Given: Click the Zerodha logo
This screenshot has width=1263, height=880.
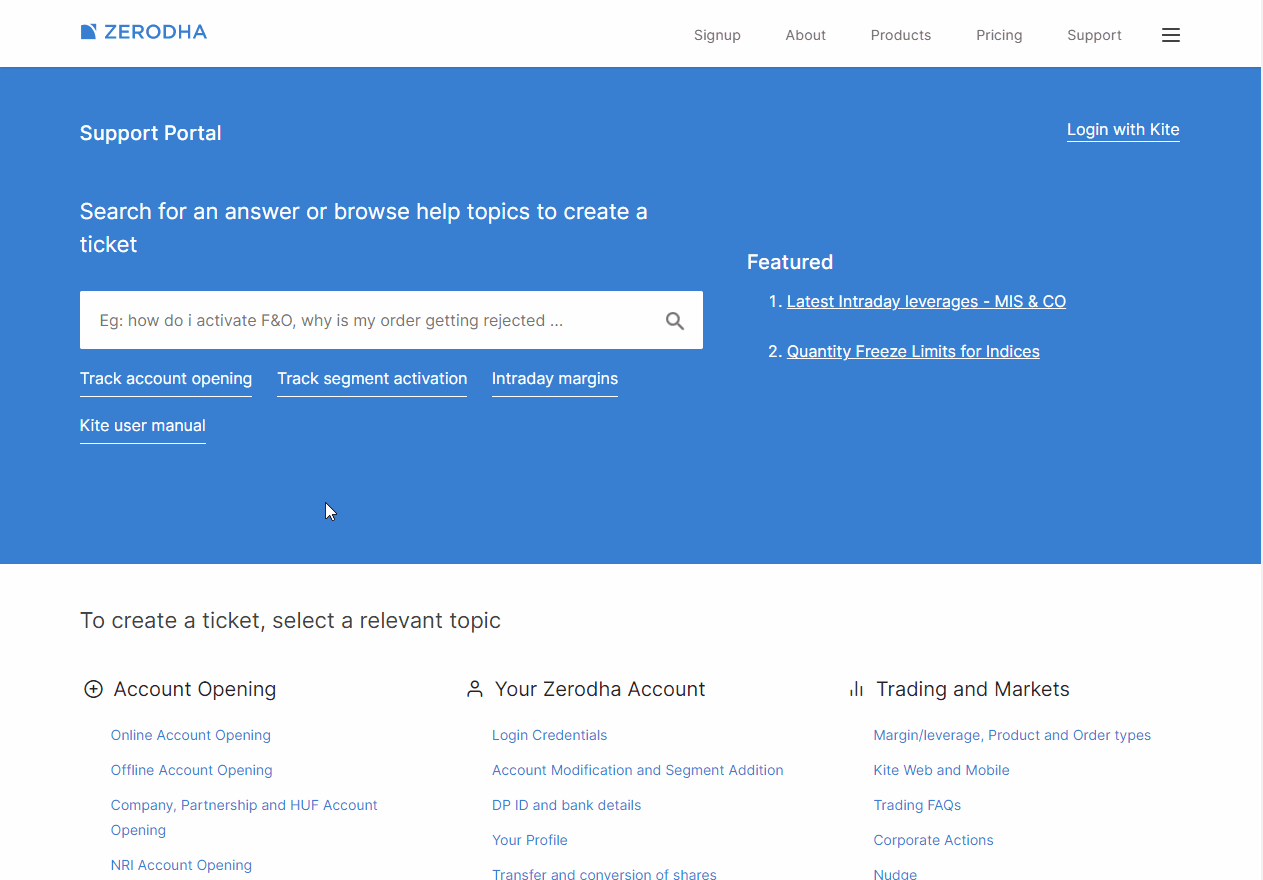Looking at the screenshot, I should click(x=143, y=32).
